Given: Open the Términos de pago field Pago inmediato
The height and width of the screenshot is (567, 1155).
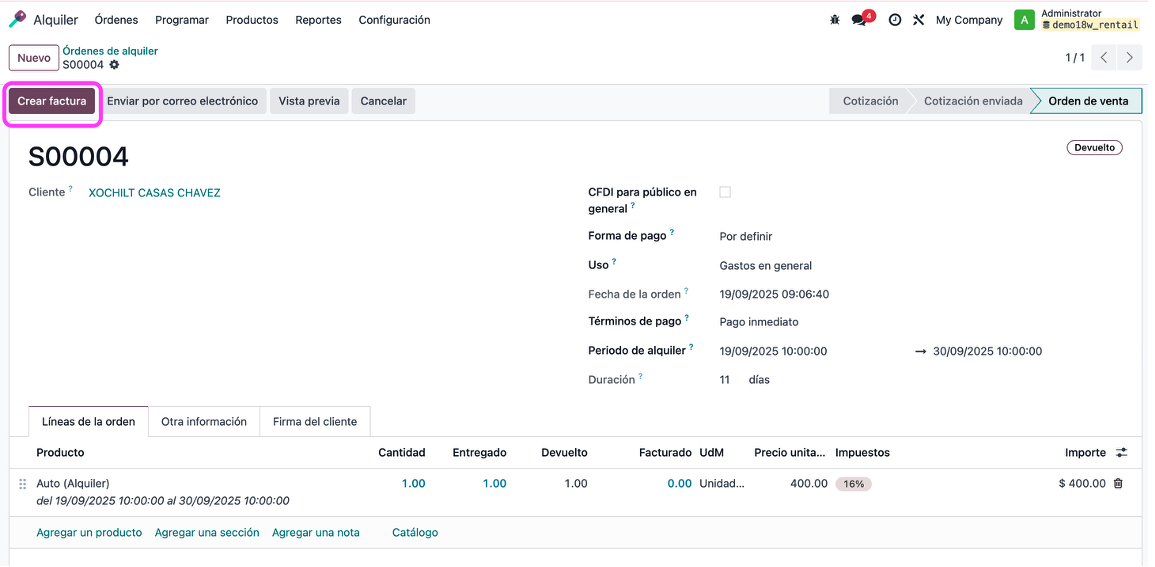Looking at the screenshot, I should (759, 322).
